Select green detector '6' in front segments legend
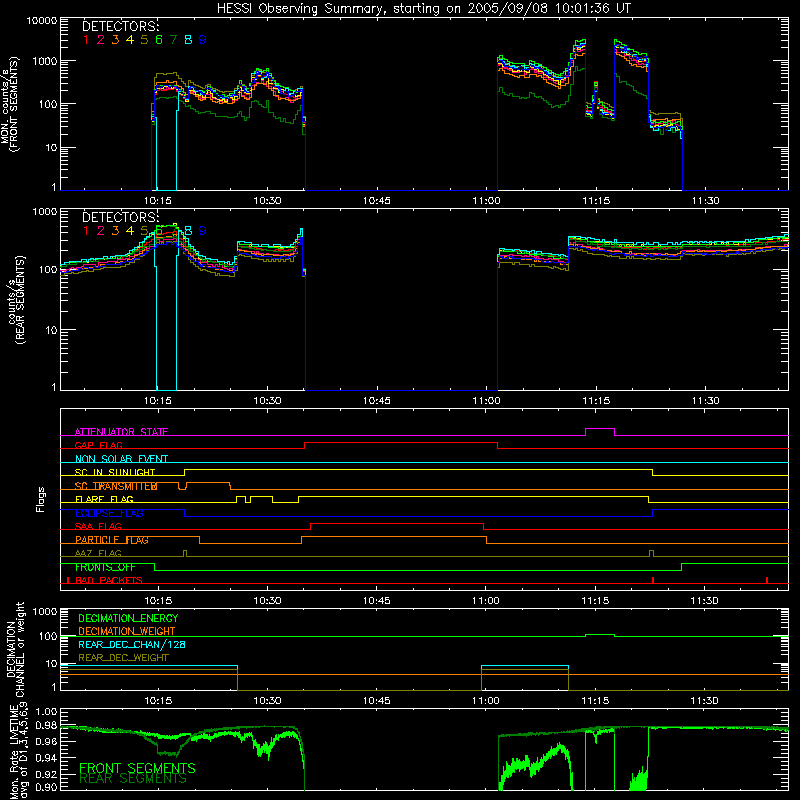Image resolution: width=800 pixels, height=800 pixels. (x=159, y=40)
